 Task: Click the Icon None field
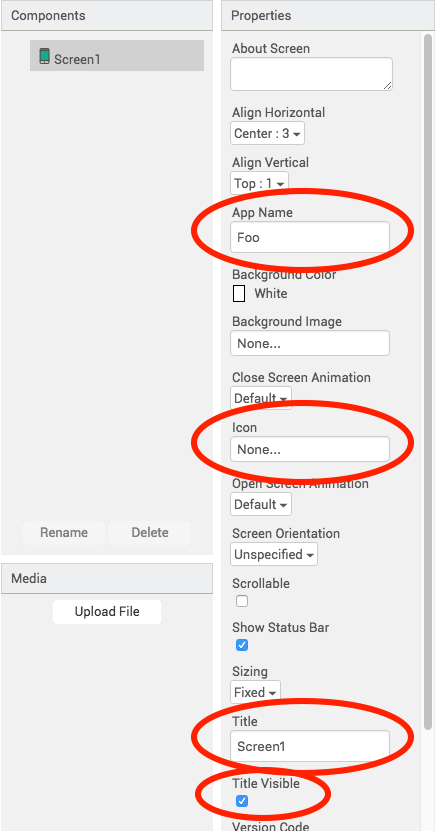[310, 449]
